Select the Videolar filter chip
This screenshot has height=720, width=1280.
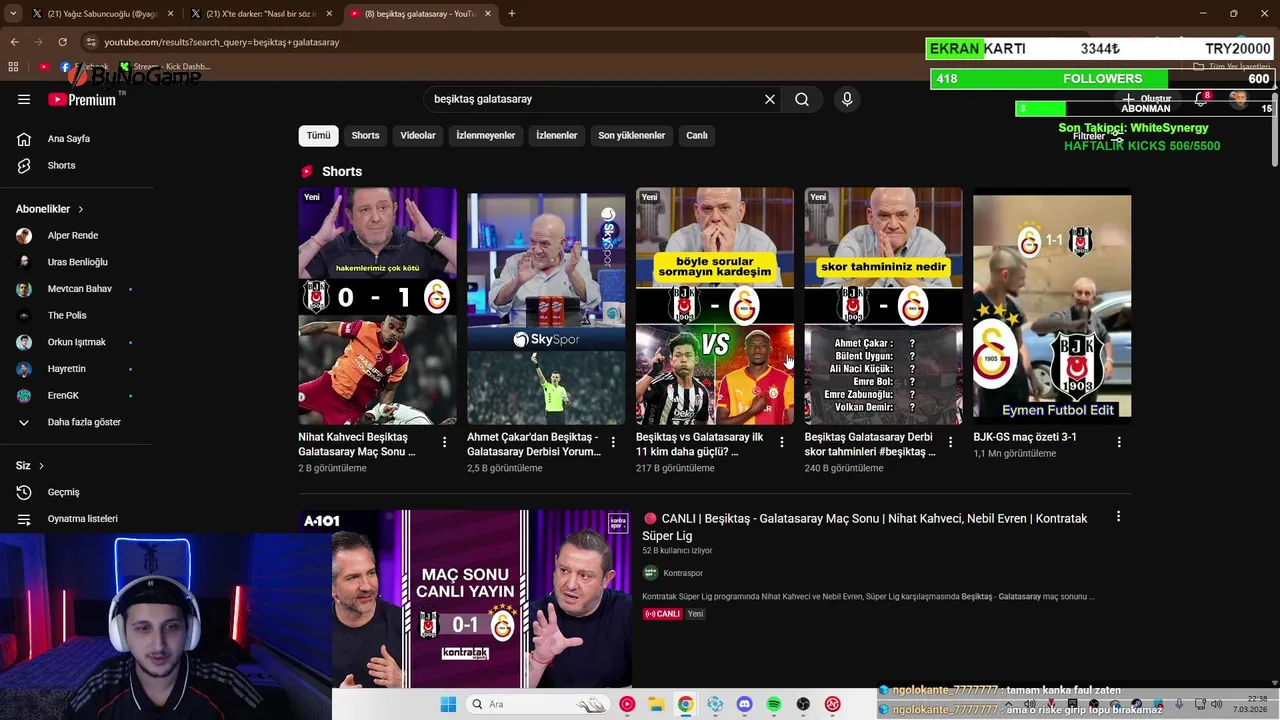point(418,135)
